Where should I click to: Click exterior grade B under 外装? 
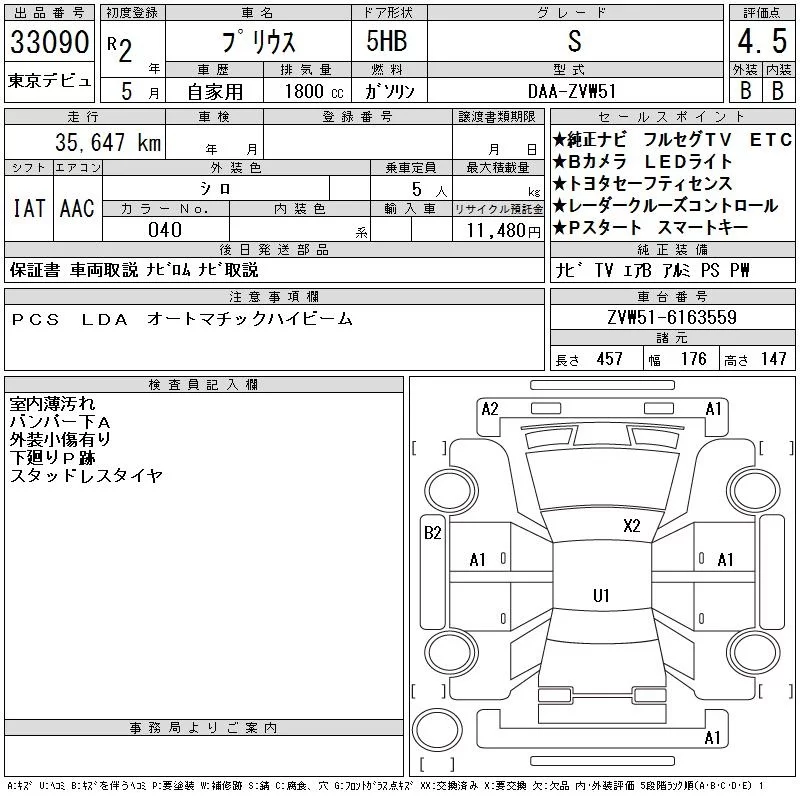tap(745, 90)
